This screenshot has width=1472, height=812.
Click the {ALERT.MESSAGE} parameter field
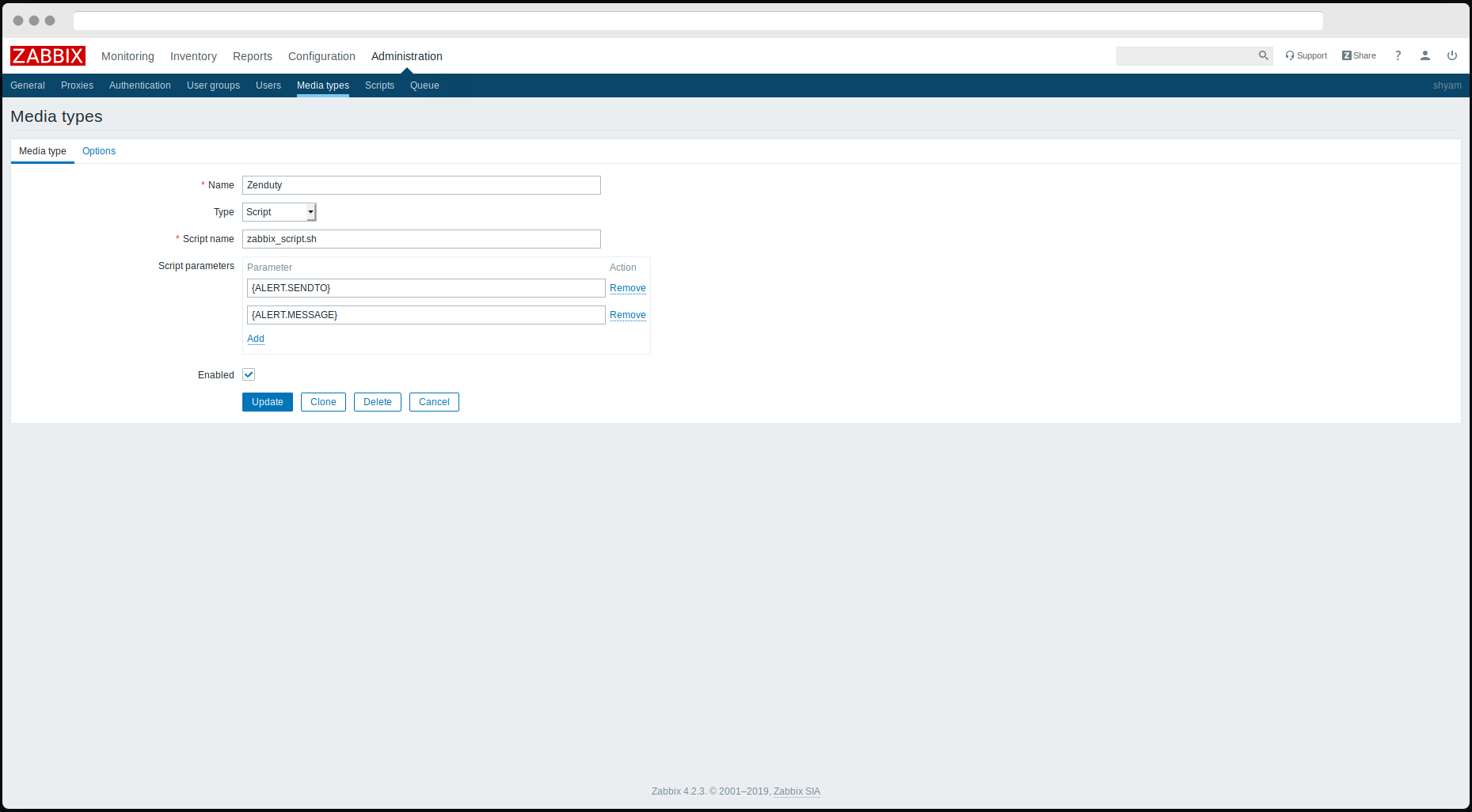click(426, 315)
